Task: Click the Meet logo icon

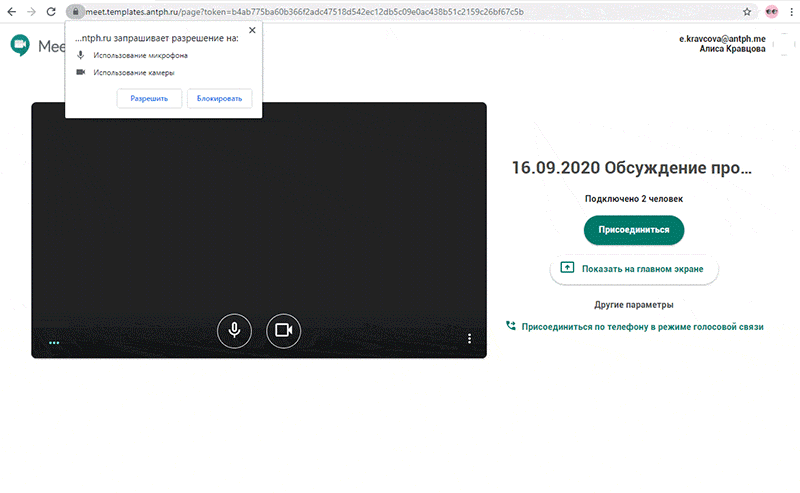Action: pos(20,45)
